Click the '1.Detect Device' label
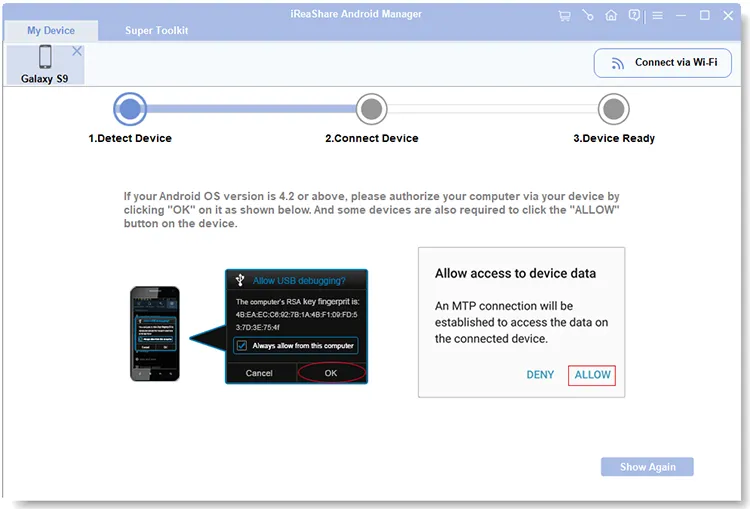The image size is (750, 509). tap(130, 138)
